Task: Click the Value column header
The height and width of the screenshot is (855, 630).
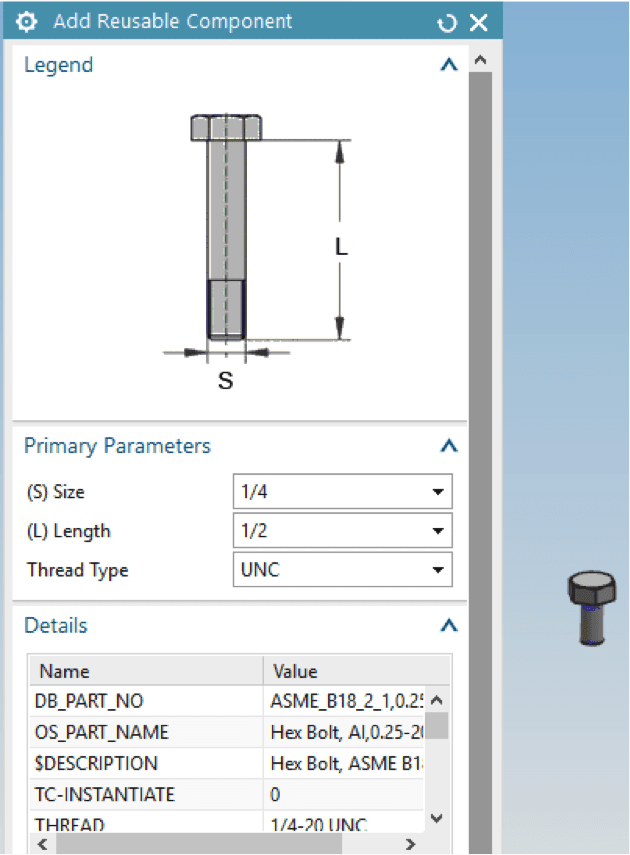Action: point(356,671)
